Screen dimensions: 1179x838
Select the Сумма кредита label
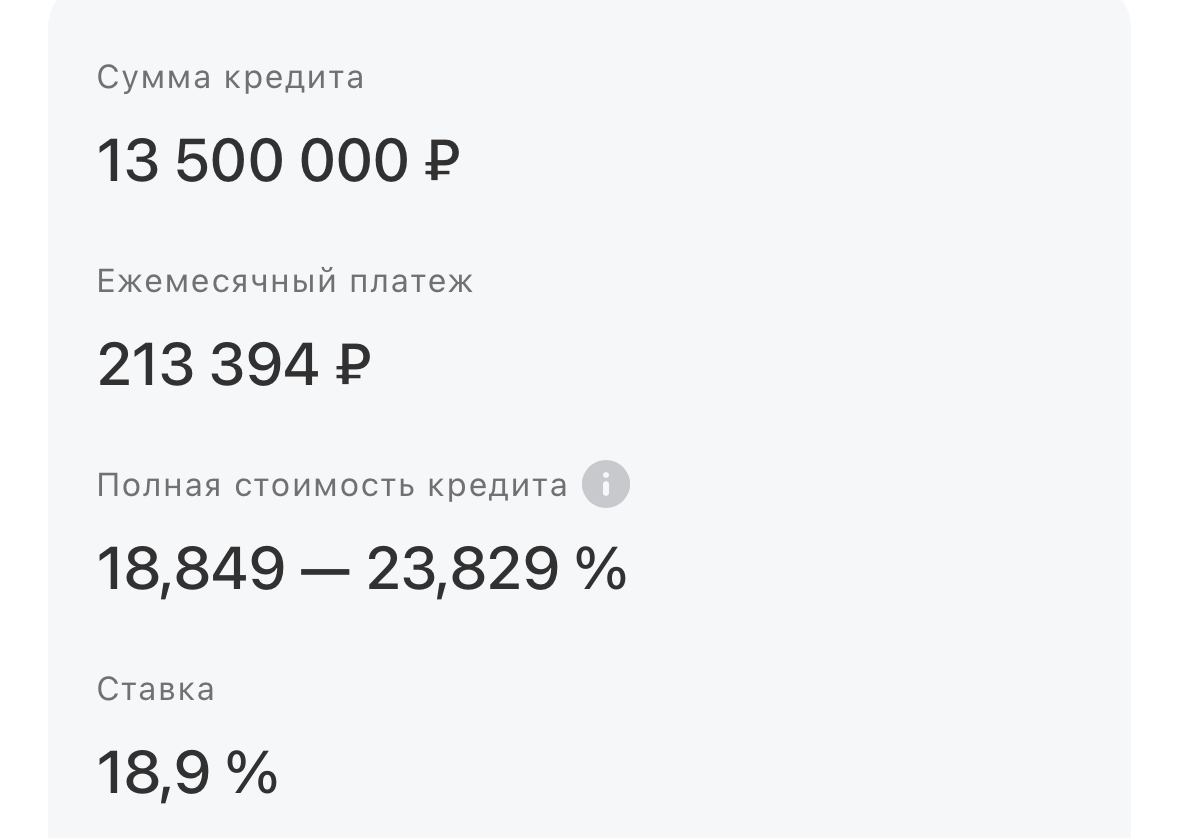point(230,77)
